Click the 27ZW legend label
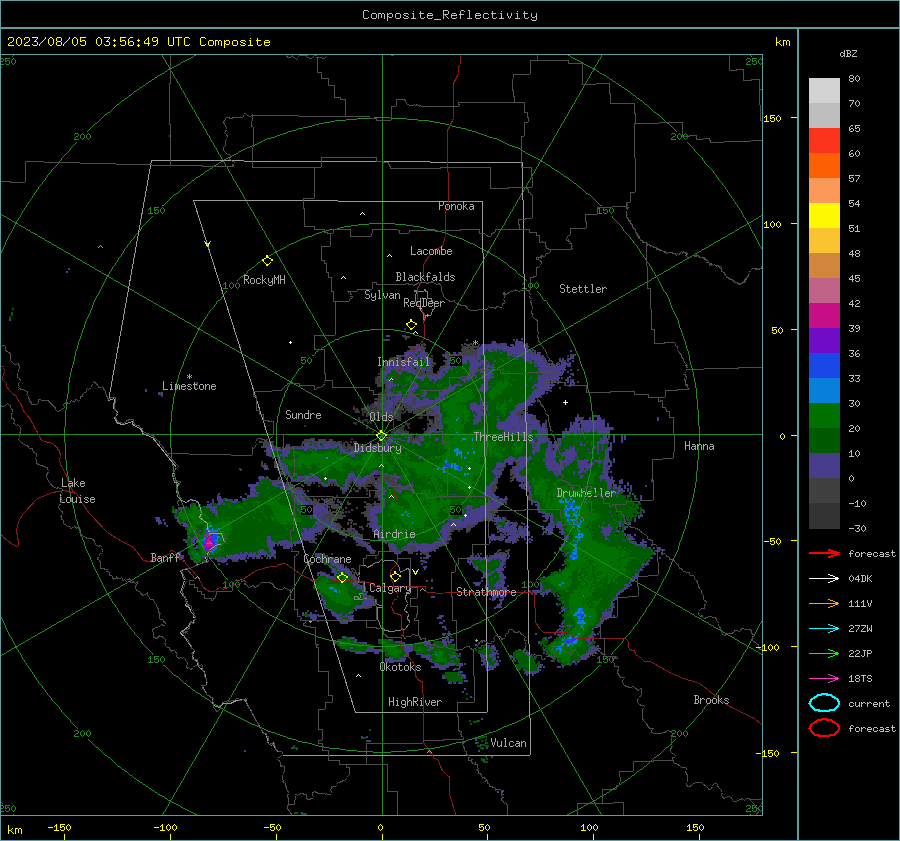The height and width of the screenshot is (841, 900). 860,629
